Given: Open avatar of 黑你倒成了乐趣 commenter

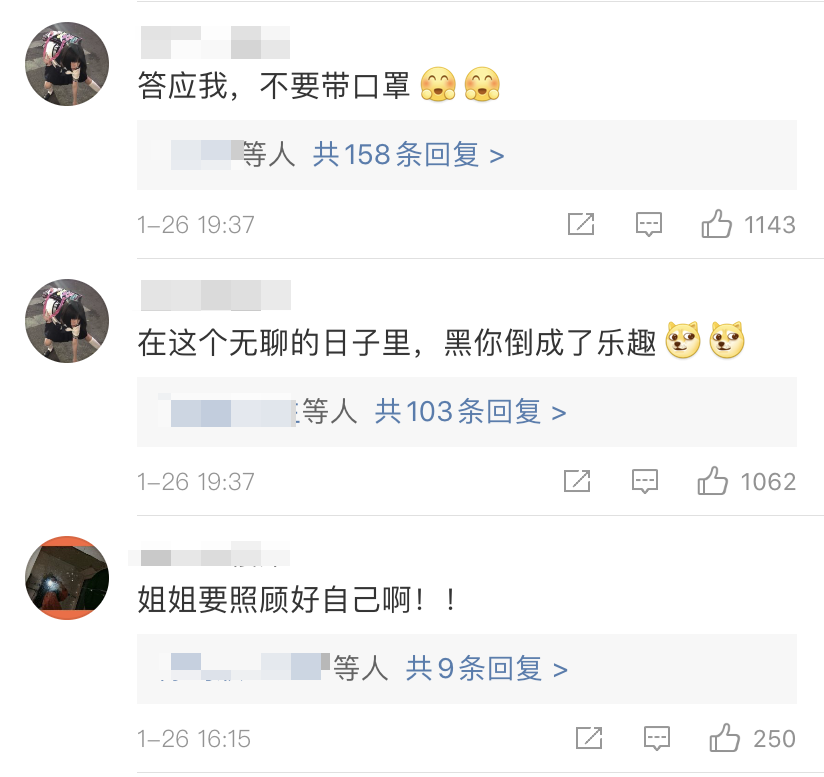Looking at the screenshot, I should [67, 320].
